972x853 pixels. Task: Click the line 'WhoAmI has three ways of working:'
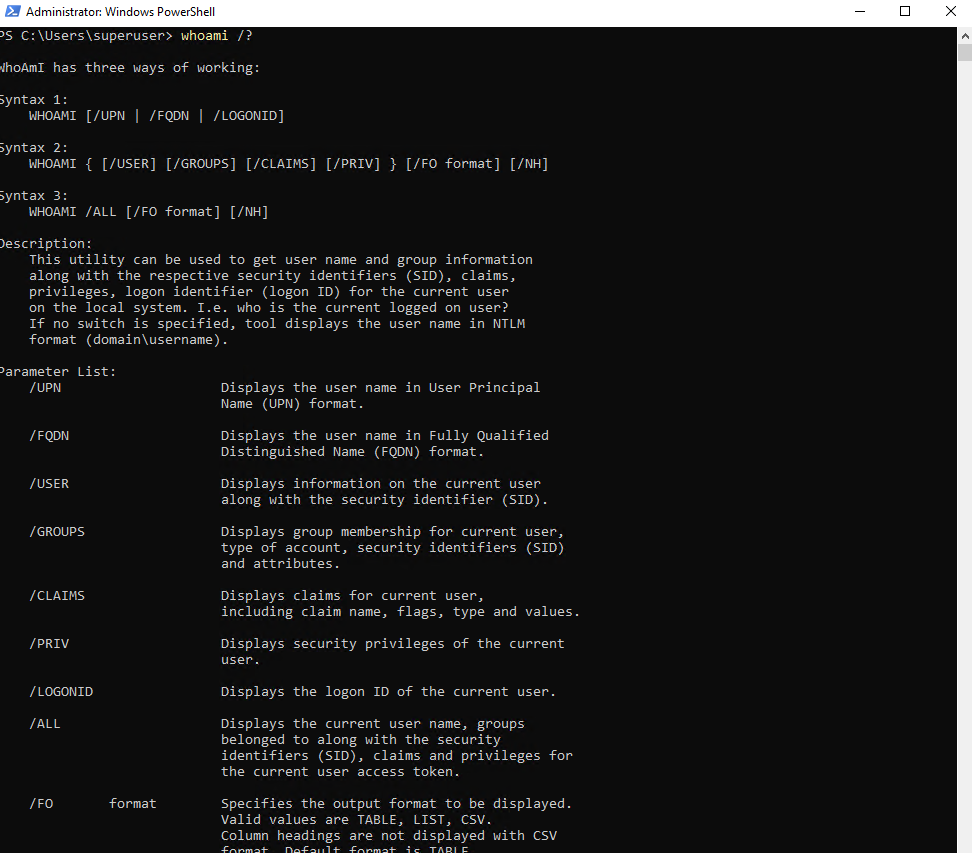(x=129, y=68)
